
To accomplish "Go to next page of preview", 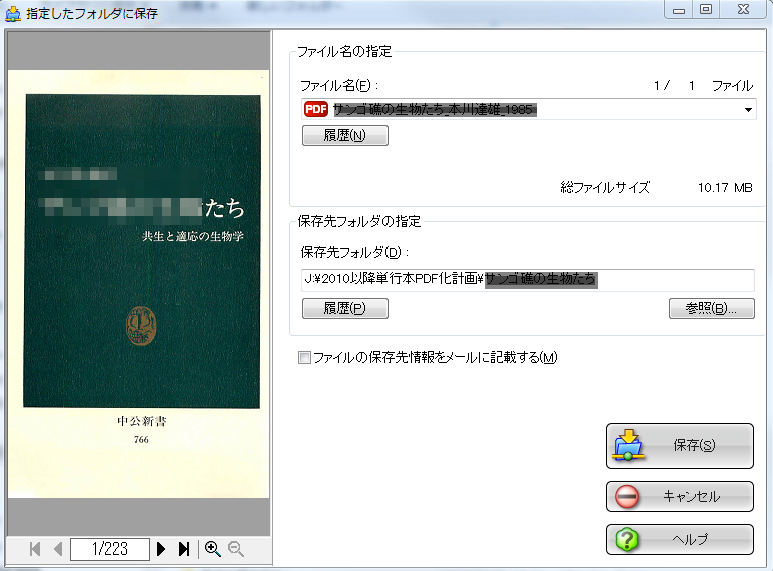I will click(x=161, y=549).
